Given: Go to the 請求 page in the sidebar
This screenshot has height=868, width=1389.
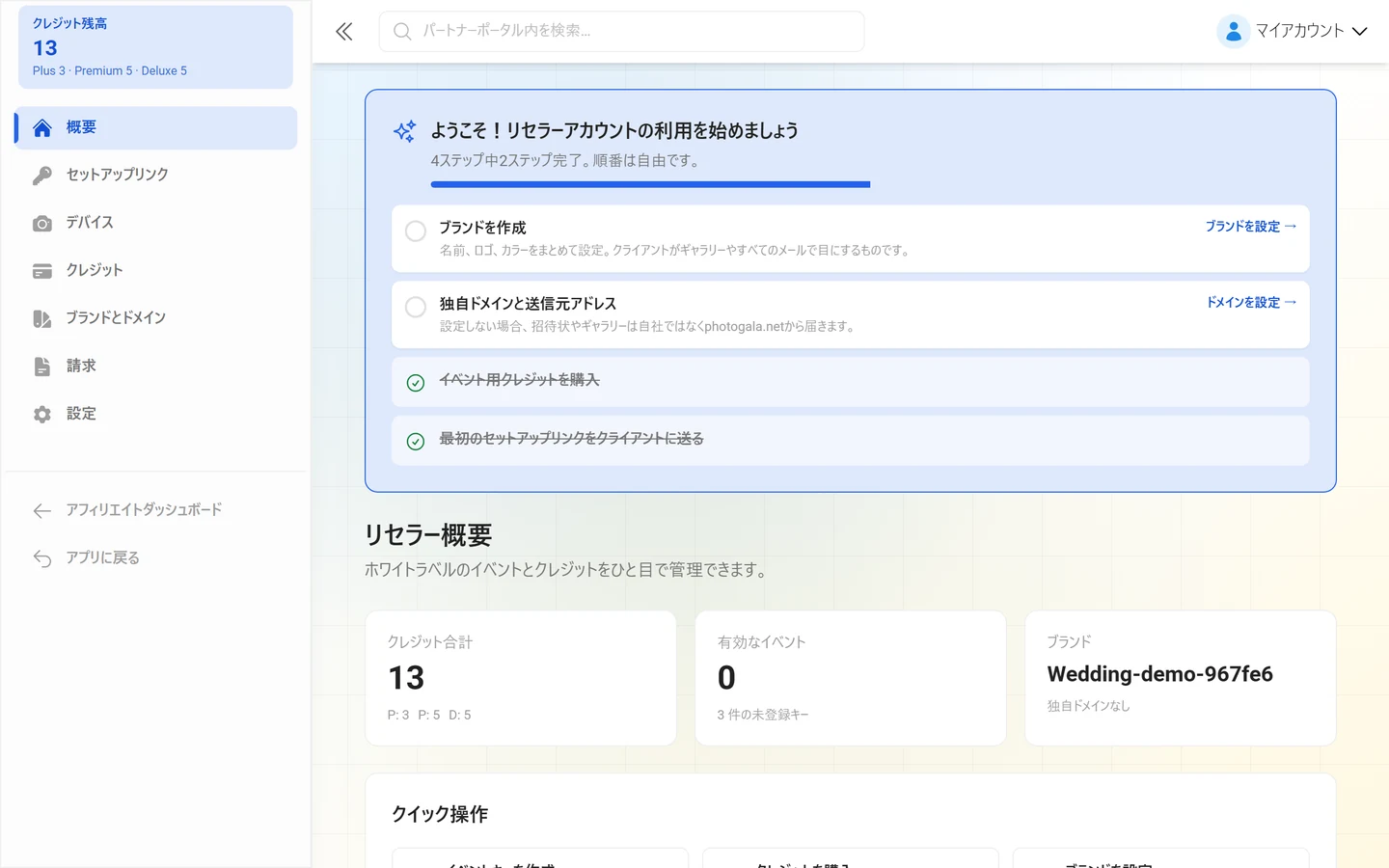Looking at the screenshot, I should 156,366.
